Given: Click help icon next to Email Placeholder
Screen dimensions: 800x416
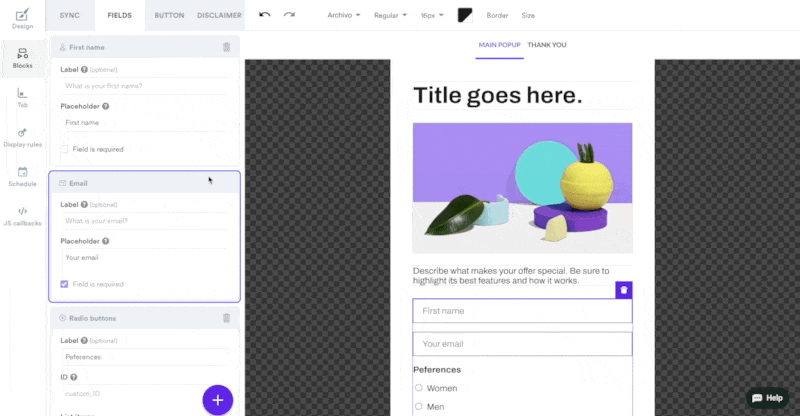Looking at the screenshot, I should pos(106,241).
